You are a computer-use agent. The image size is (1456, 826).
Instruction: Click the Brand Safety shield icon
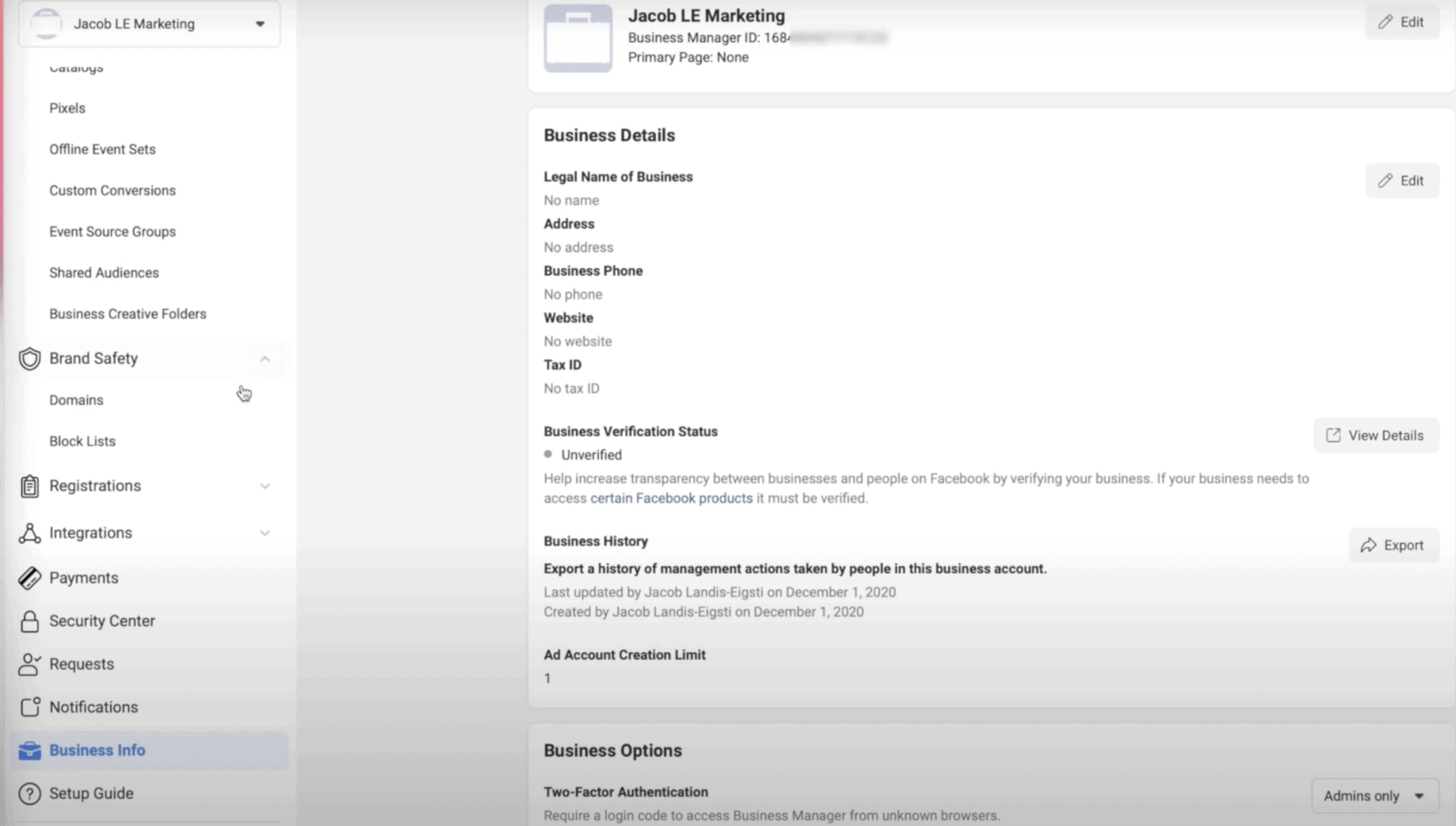pos(29,358)
